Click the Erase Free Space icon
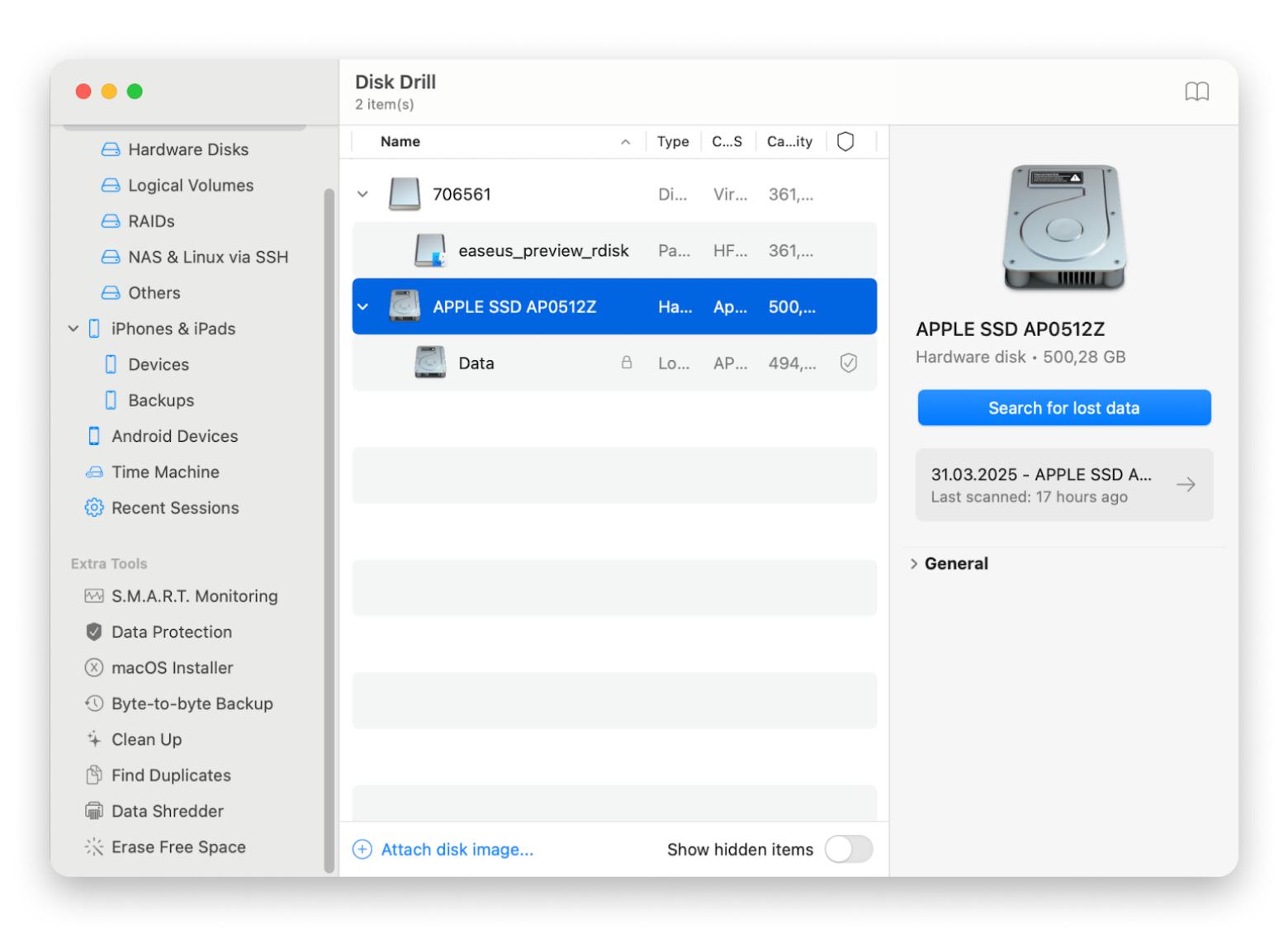1288x943 pixels. [x=94, y=847]
